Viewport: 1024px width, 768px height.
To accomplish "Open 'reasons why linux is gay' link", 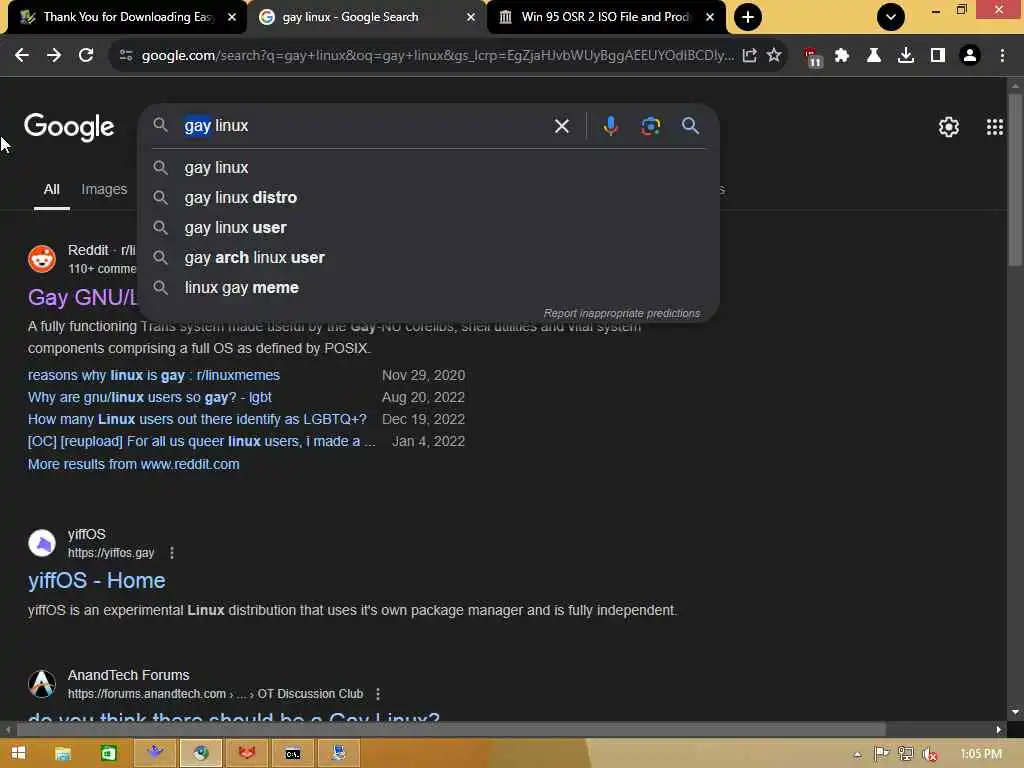I will [x=153, y=376].
